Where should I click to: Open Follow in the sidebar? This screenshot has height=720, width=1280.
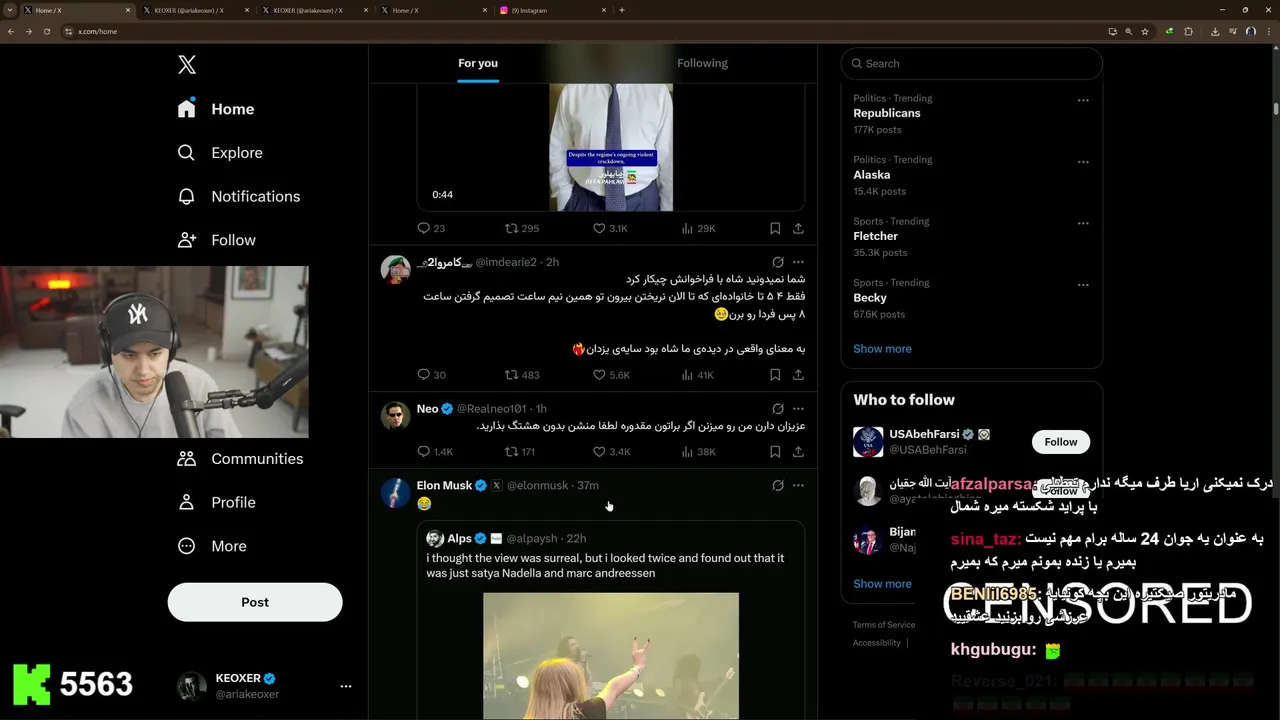pyautogui.click(x=216, y=240)
